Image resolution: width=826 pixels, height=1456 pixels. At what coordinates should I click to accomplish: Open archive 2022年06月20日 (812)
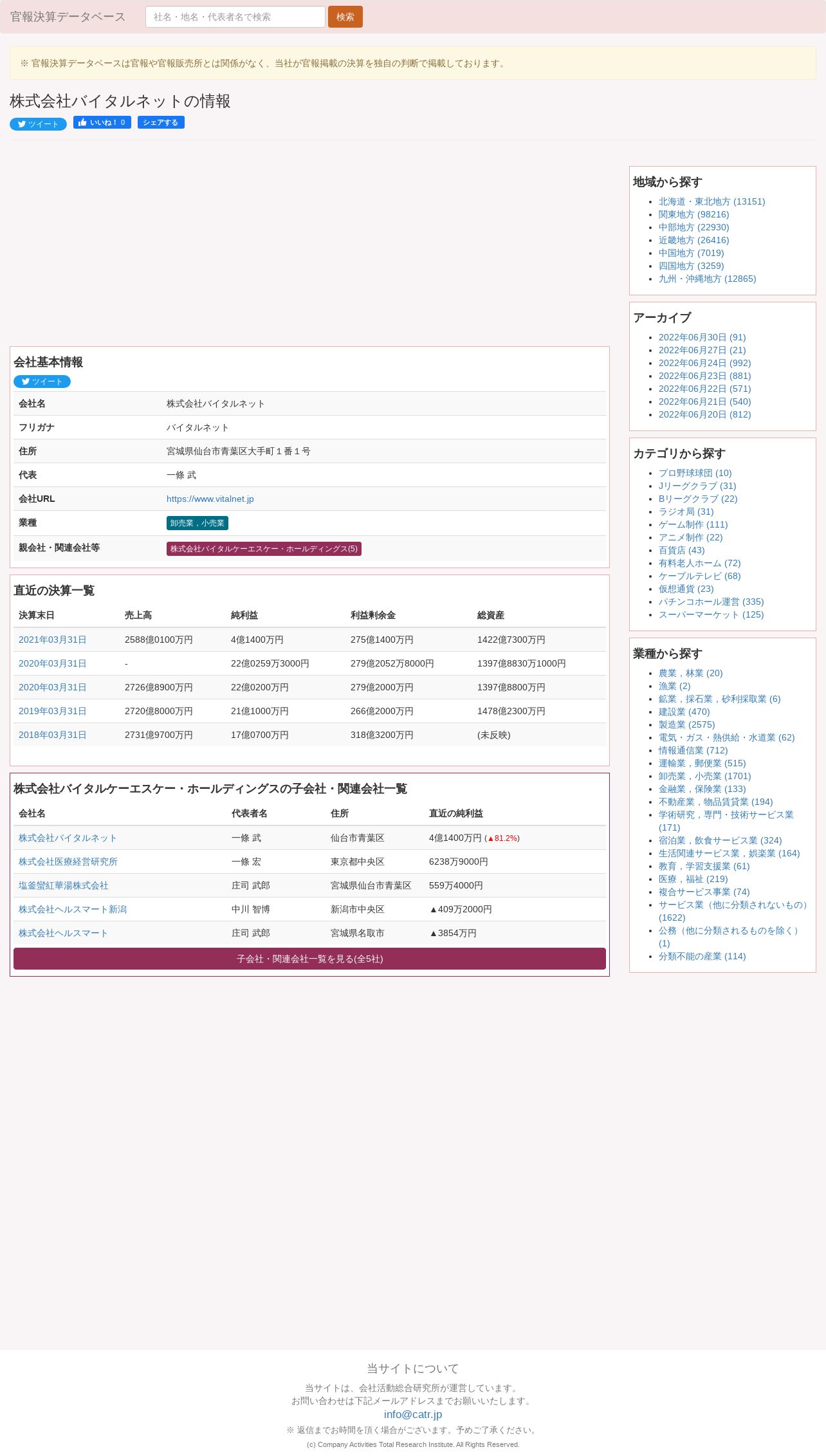(704, 414)
